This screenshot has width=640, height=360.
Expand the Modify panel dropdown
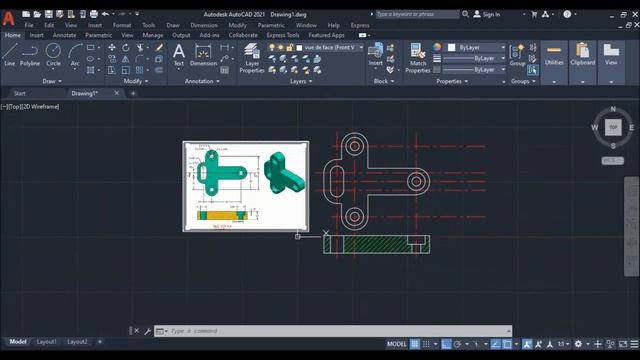pyautogui.click(x=136, y=81)
